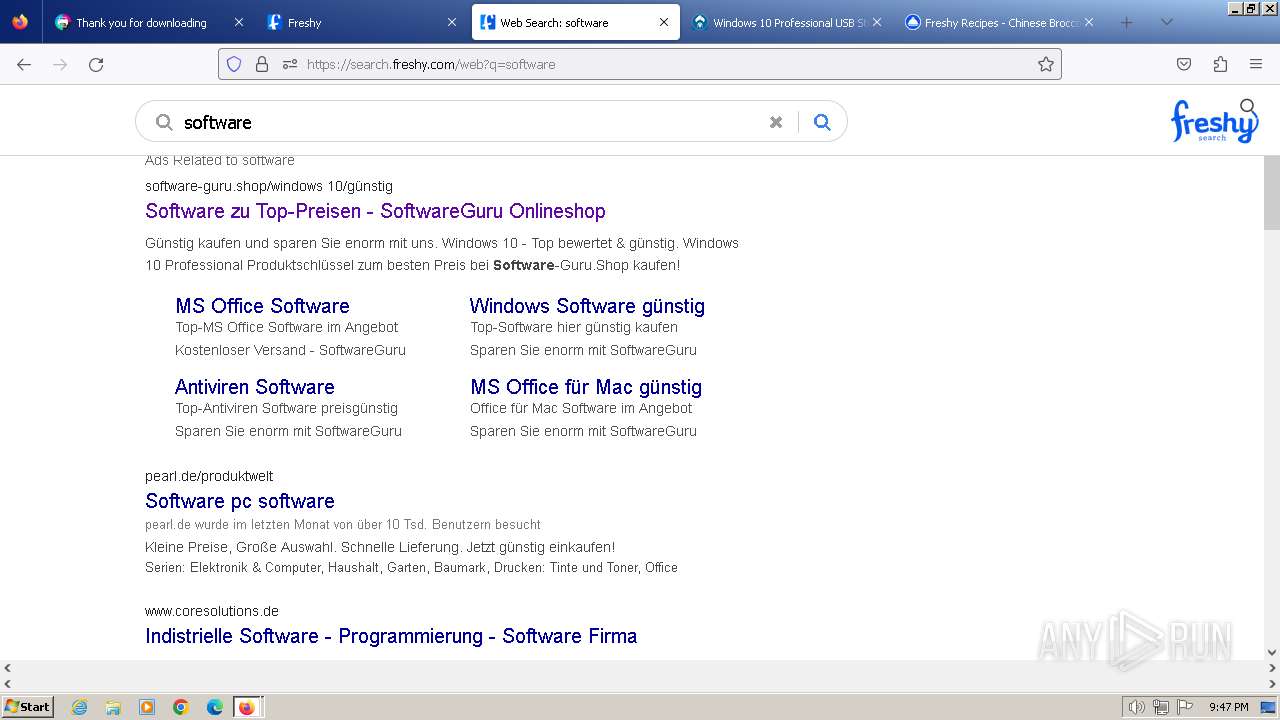Clear the search box text
Image resolution: width=1280 pixels, height=720 pixels.
(775, 122)
